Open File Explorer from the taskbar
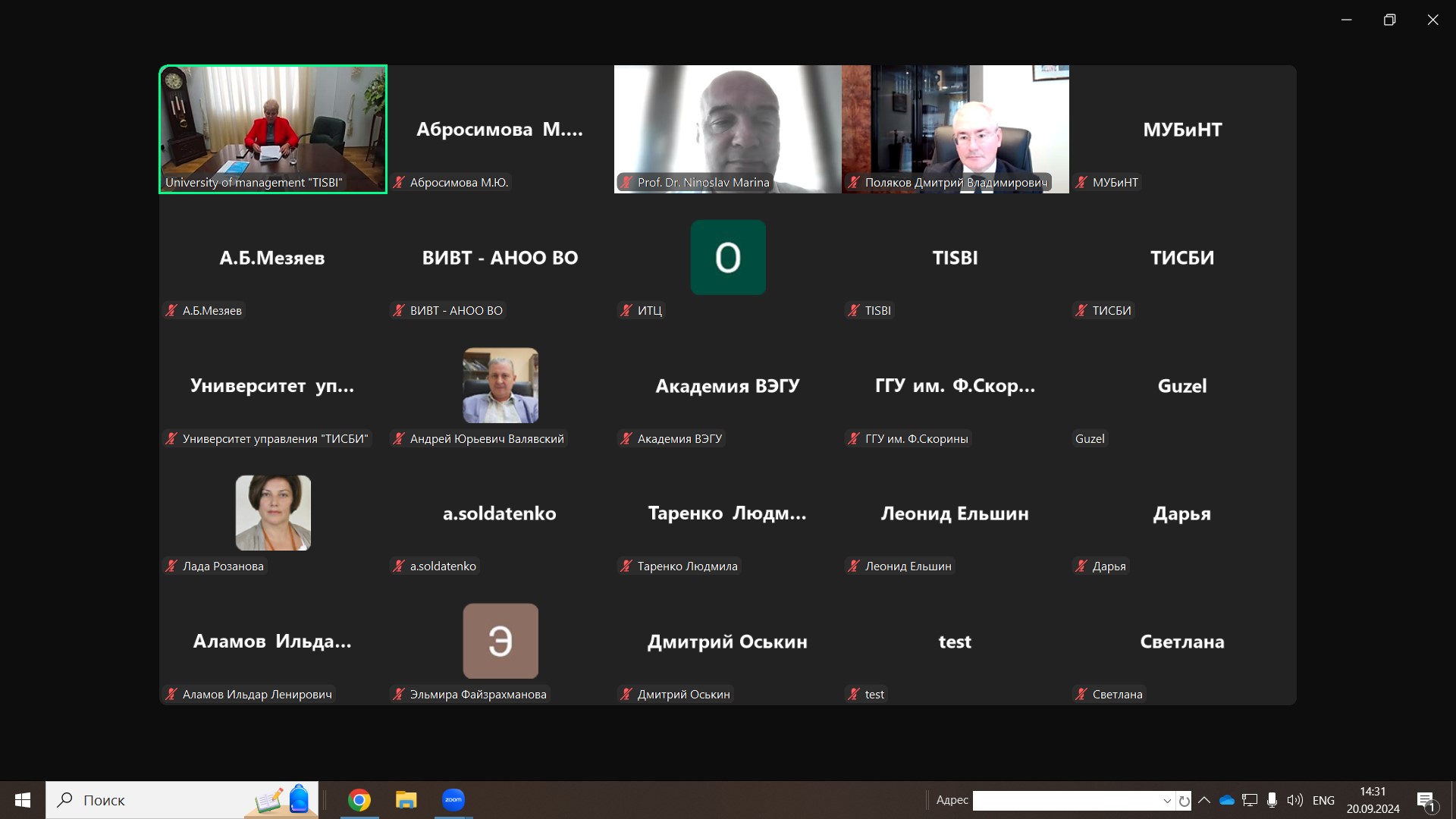The image size is (1456, 819). pos(406,800)
